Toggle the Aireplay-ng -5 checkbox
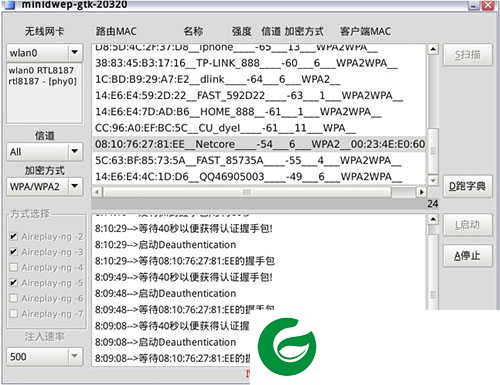 point(13,283)
